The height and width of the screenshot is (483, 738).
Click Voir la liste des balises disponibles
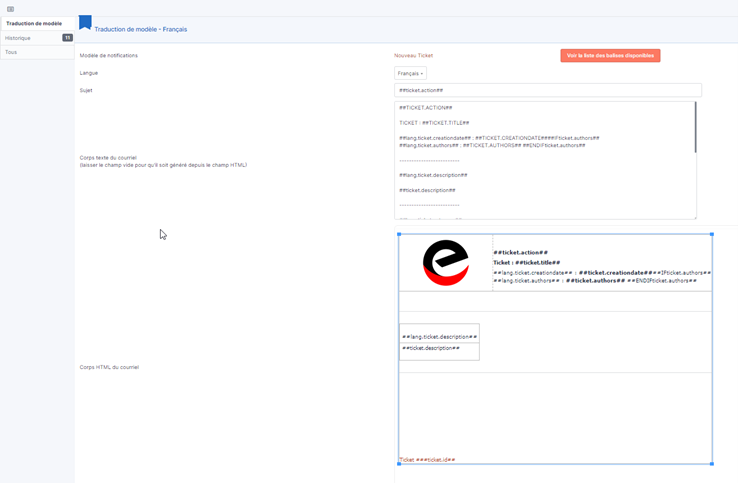[x=610, y=56]
